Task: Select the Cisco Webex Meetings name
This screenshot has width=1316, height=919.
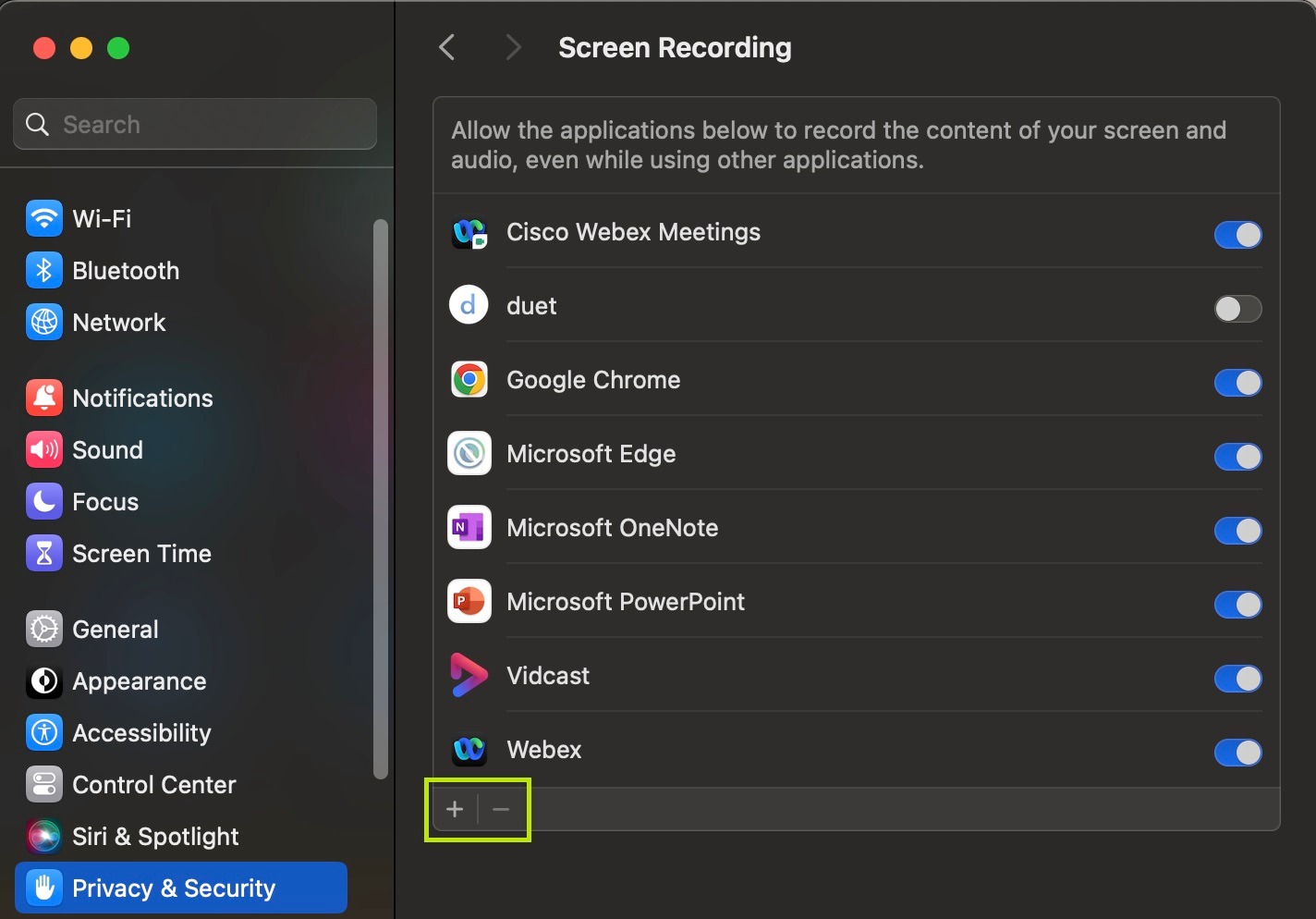Action: (x=633, y=232)
